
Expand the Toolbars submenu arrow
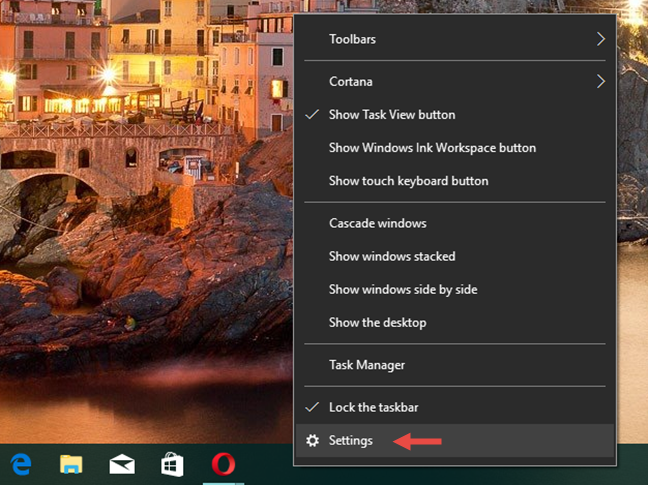[x=601, y=40]
